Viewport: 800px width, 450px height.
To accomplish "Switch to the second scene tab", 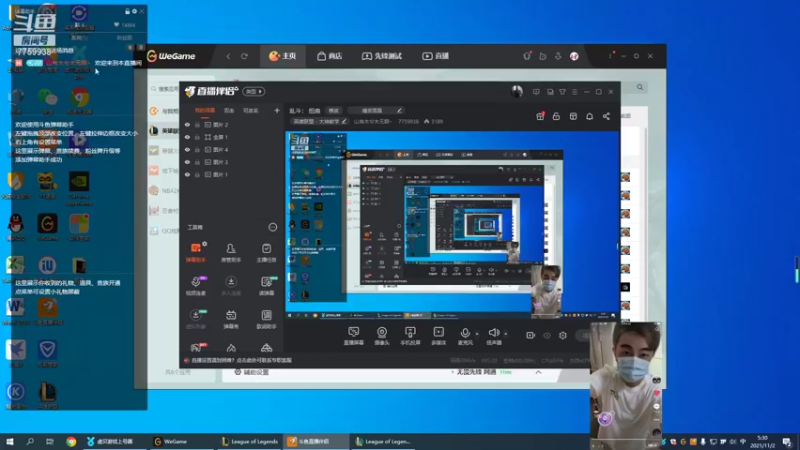I will [229, 110].
